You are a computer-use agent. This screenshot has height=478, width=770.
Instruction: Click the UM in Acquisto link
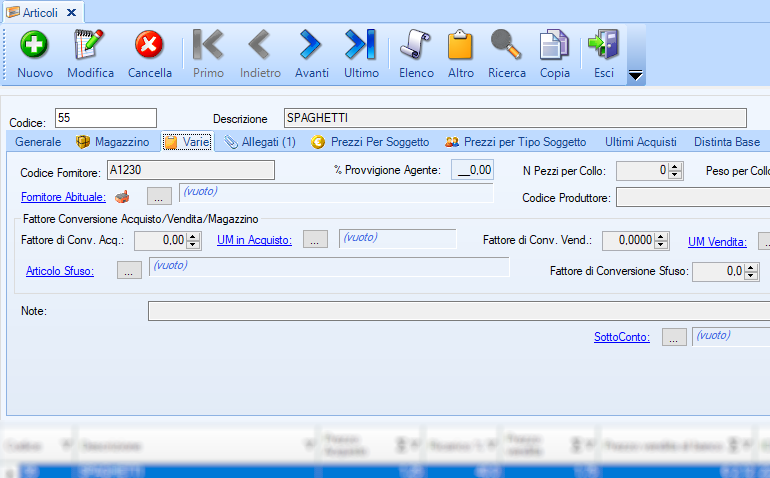click(x=254, y=240)
